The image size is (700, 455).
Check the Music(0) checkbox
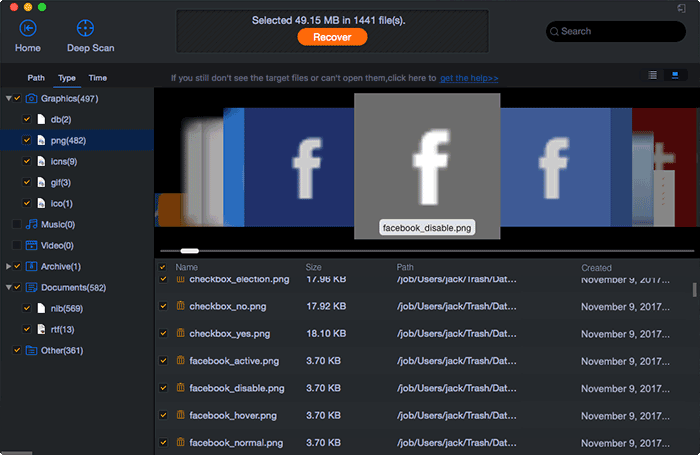click(17, 224)
